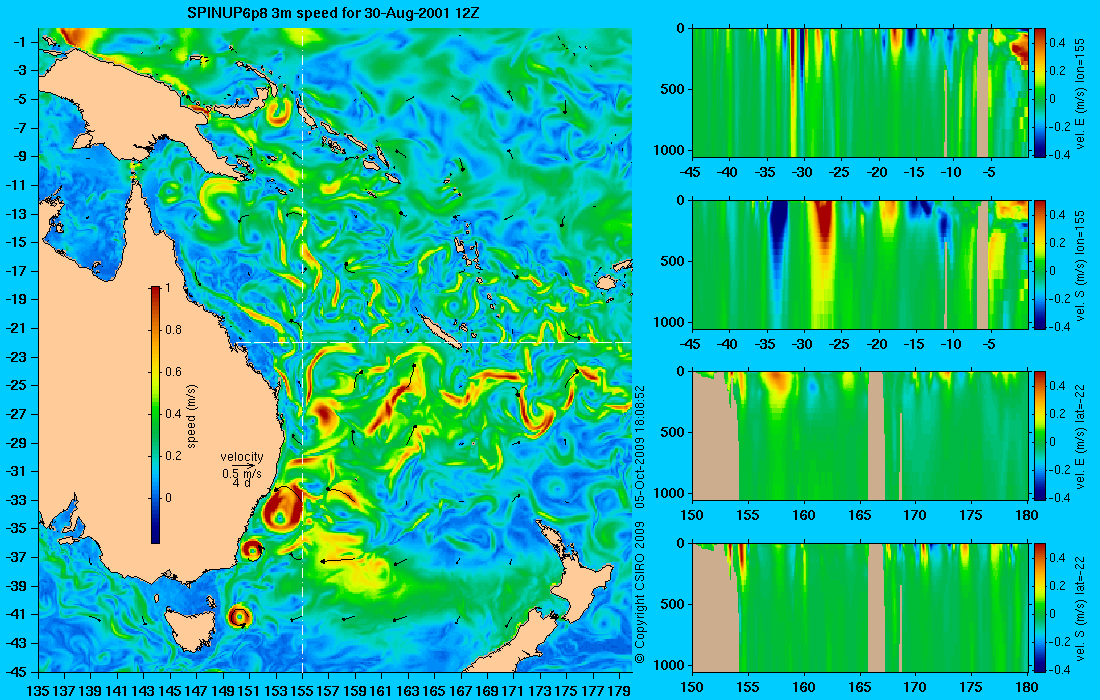
Task: Click the 500 depth label in vel. E lon=155 plot
Action: coord(675,90)
